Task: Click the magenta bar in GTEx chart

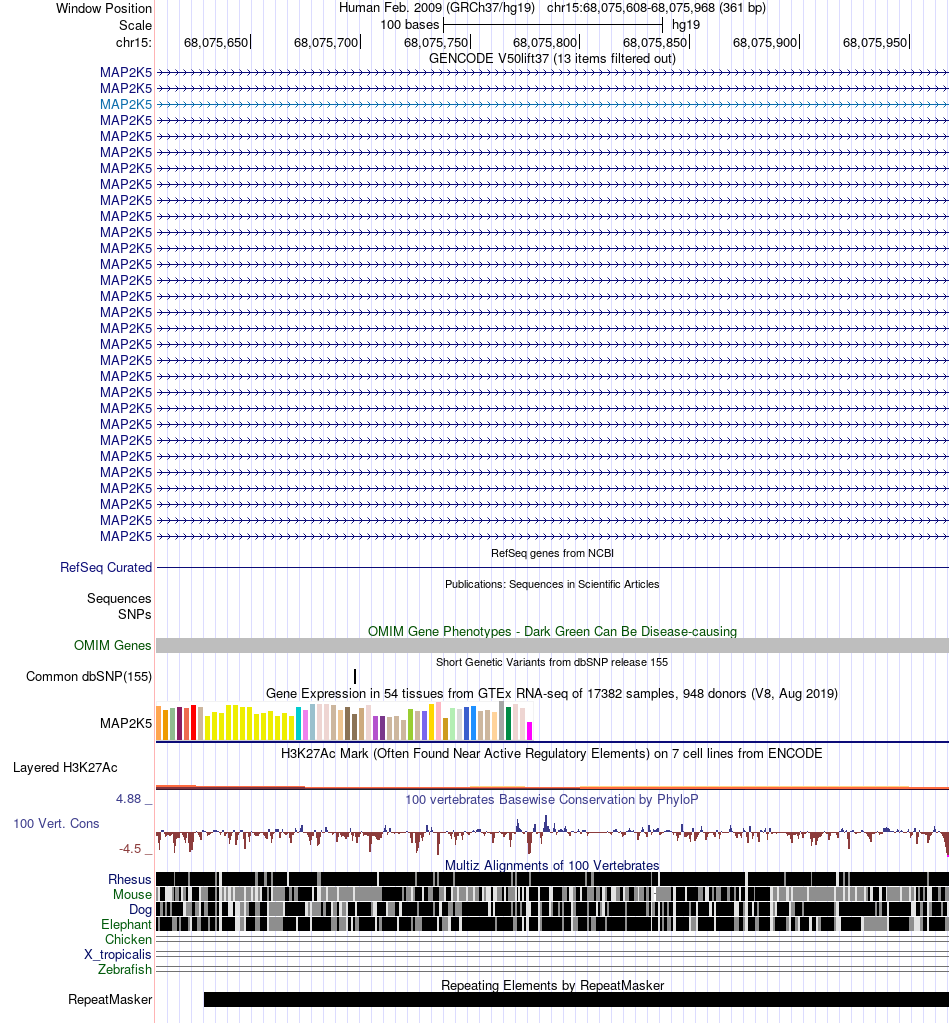Action: pos(530,731)
